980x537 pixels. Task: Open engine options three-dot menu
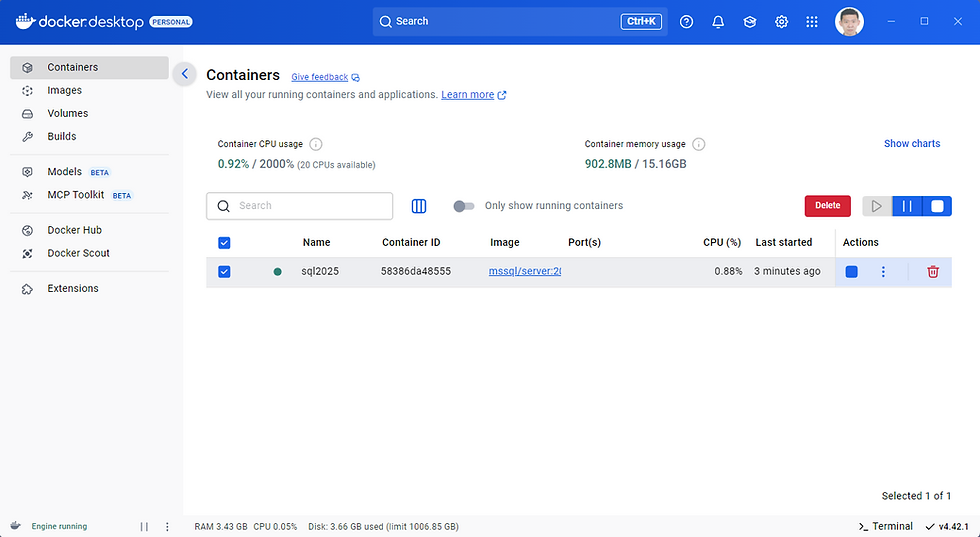click(x=167, y=526)
